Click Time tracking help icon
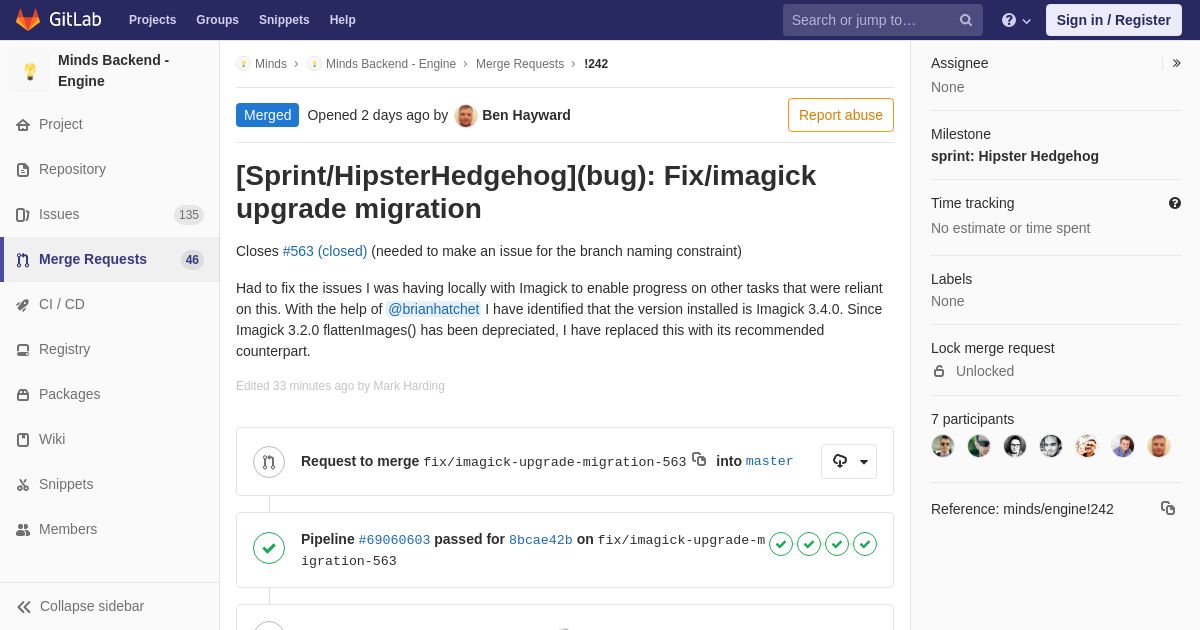This screenshot has height=630, width=1200. point(1175,203)
